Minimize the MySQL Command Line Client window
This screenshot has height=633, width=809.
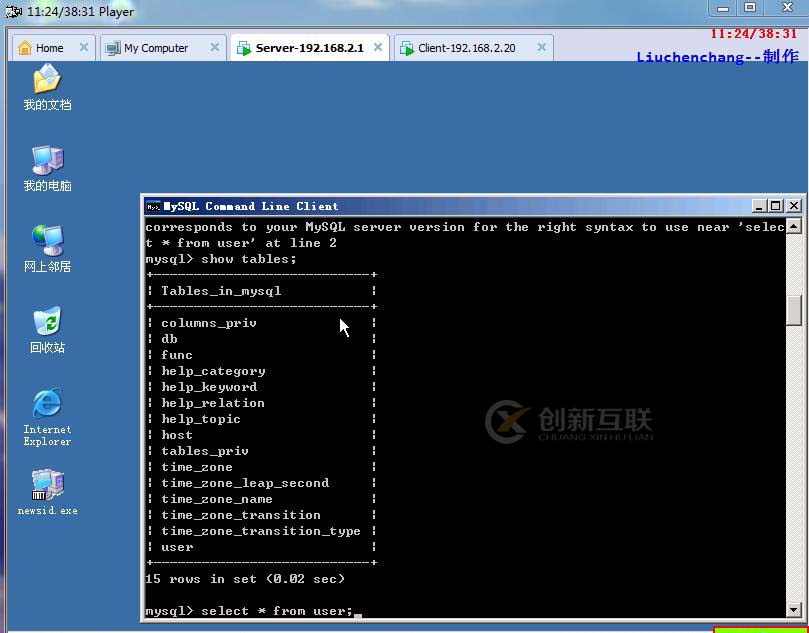[x=758, y=206]
